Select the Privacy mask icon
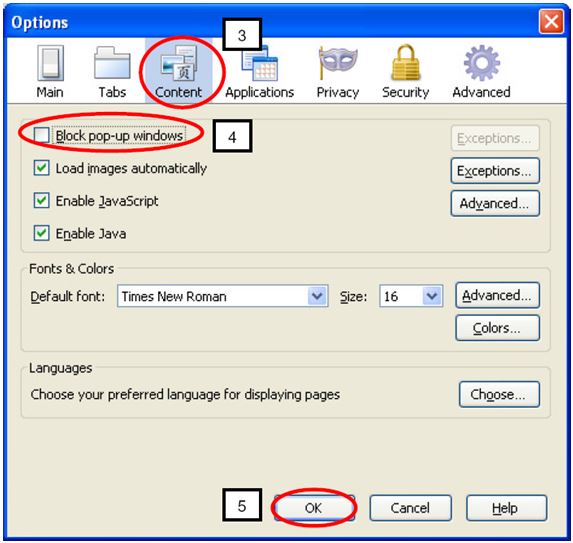Image resolution: width=573 pixels, height=543 pixels. click(x=338, y=63)
